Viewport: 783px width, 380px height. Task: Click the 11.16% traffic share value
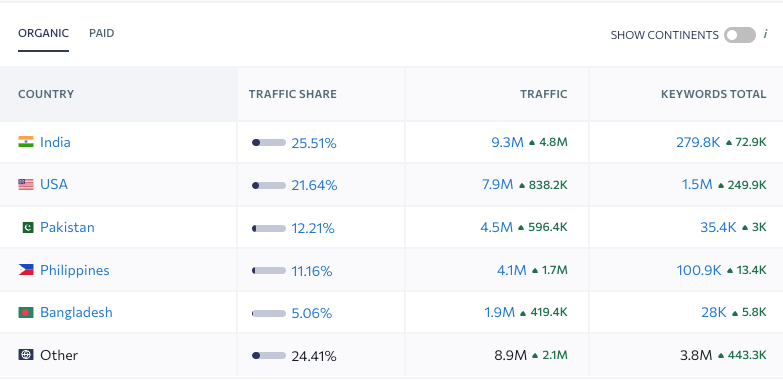(x=312, y=271)
